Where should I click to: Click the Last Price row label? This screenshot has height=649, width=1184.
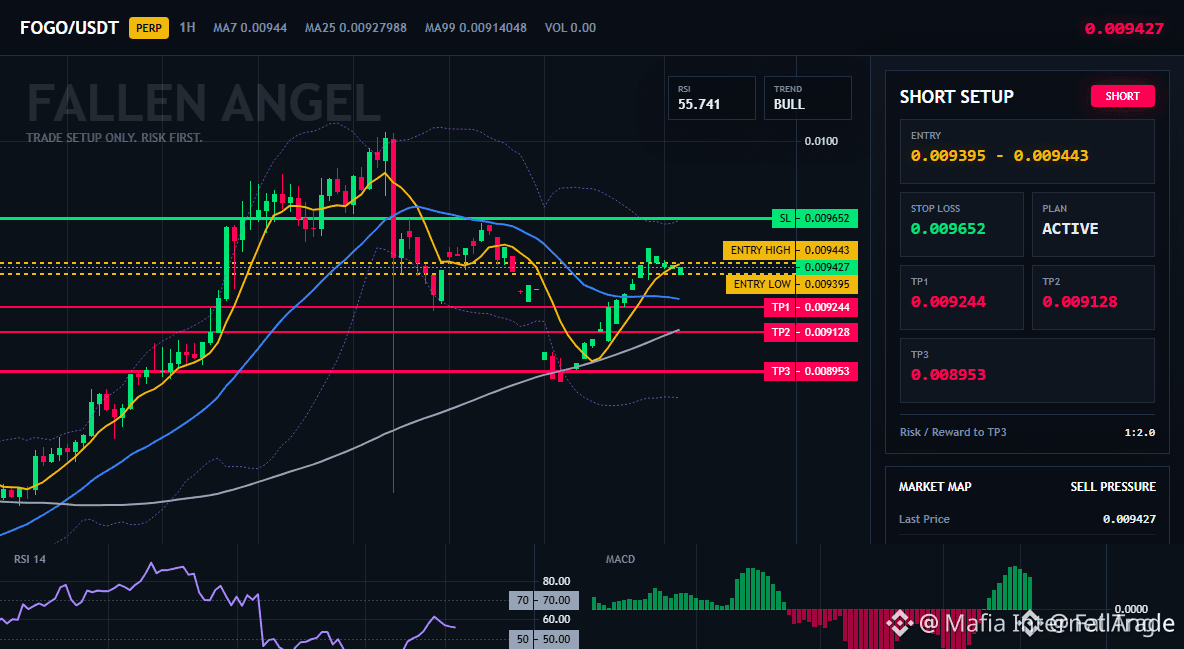(924, 519)
